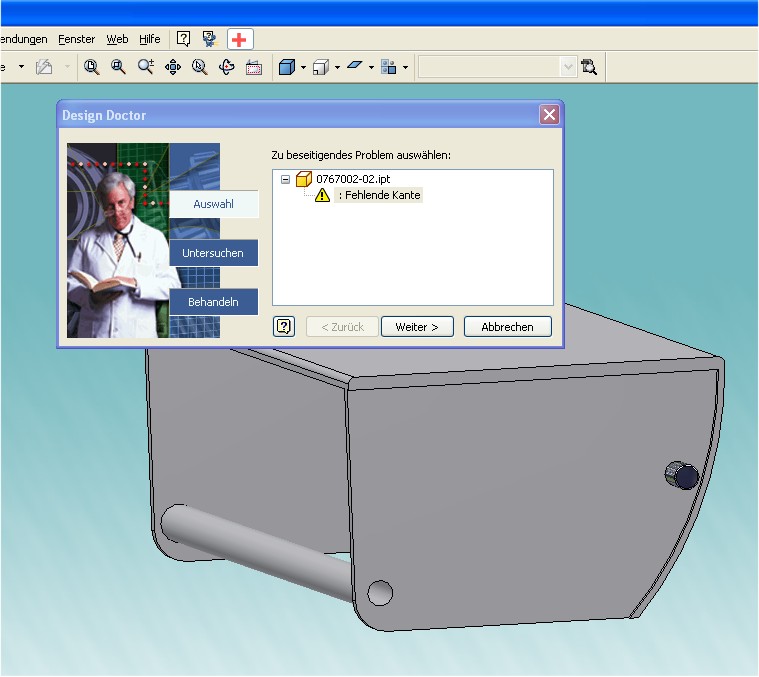This screenshot has width=759, height=677.
Task: Open the camera view dropdown arrow
Action: click(337, 67)
